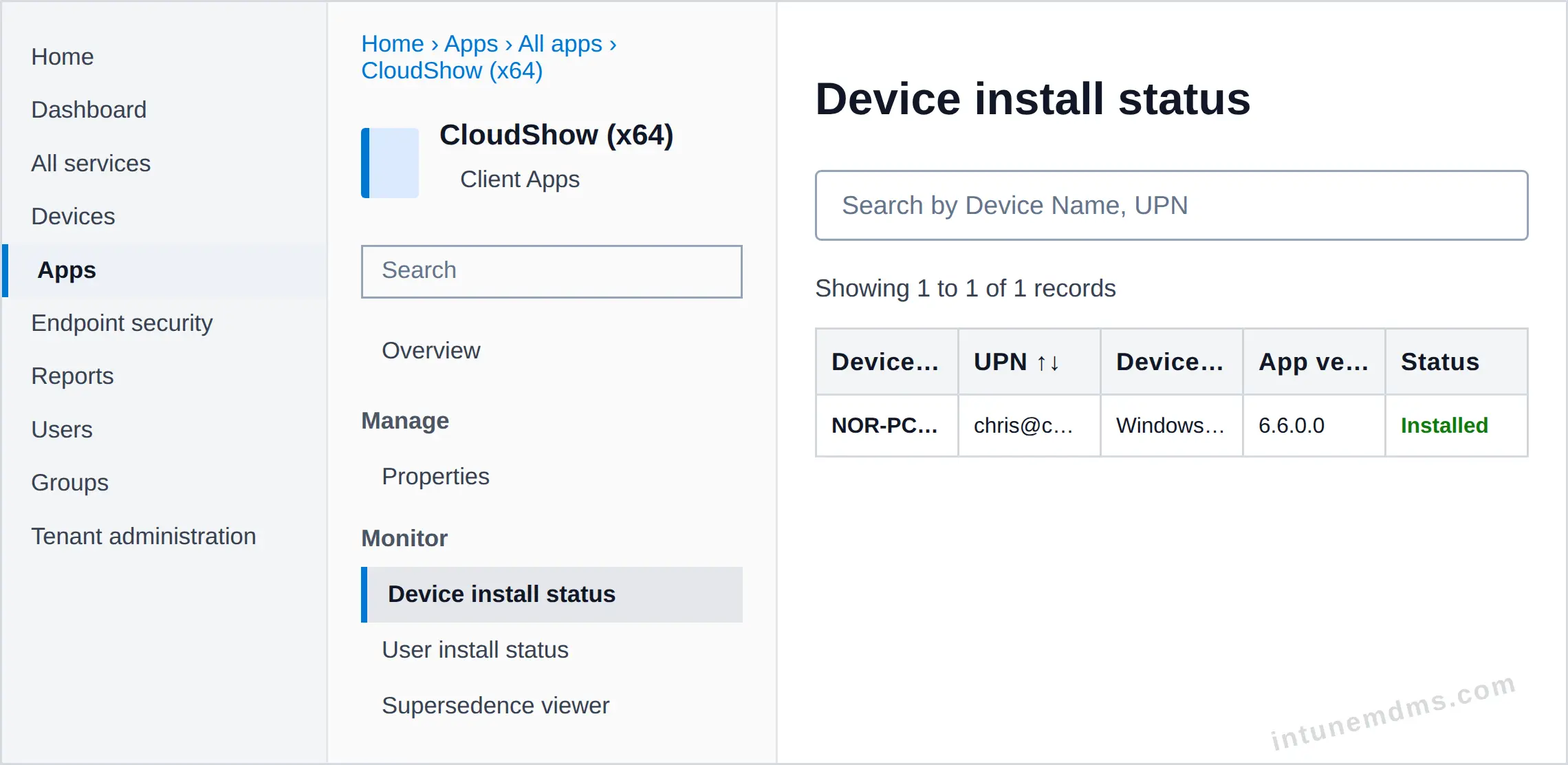Select Devices in the sidebar

pyautogui.click(x=73, y=216)
